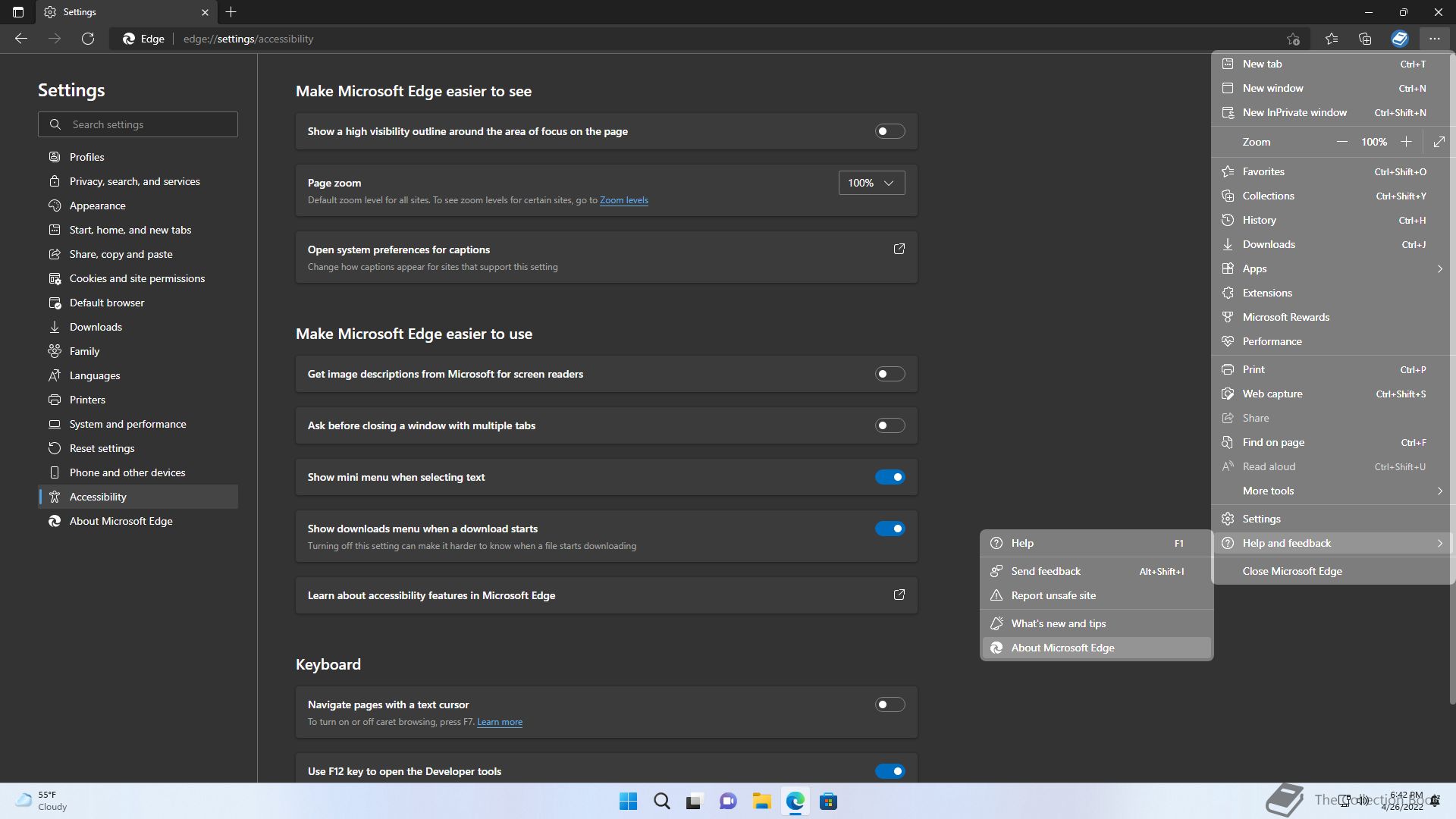
Task: Open File Explorer from taskbar
Action: pyautogui.click(x=761, y=802)
